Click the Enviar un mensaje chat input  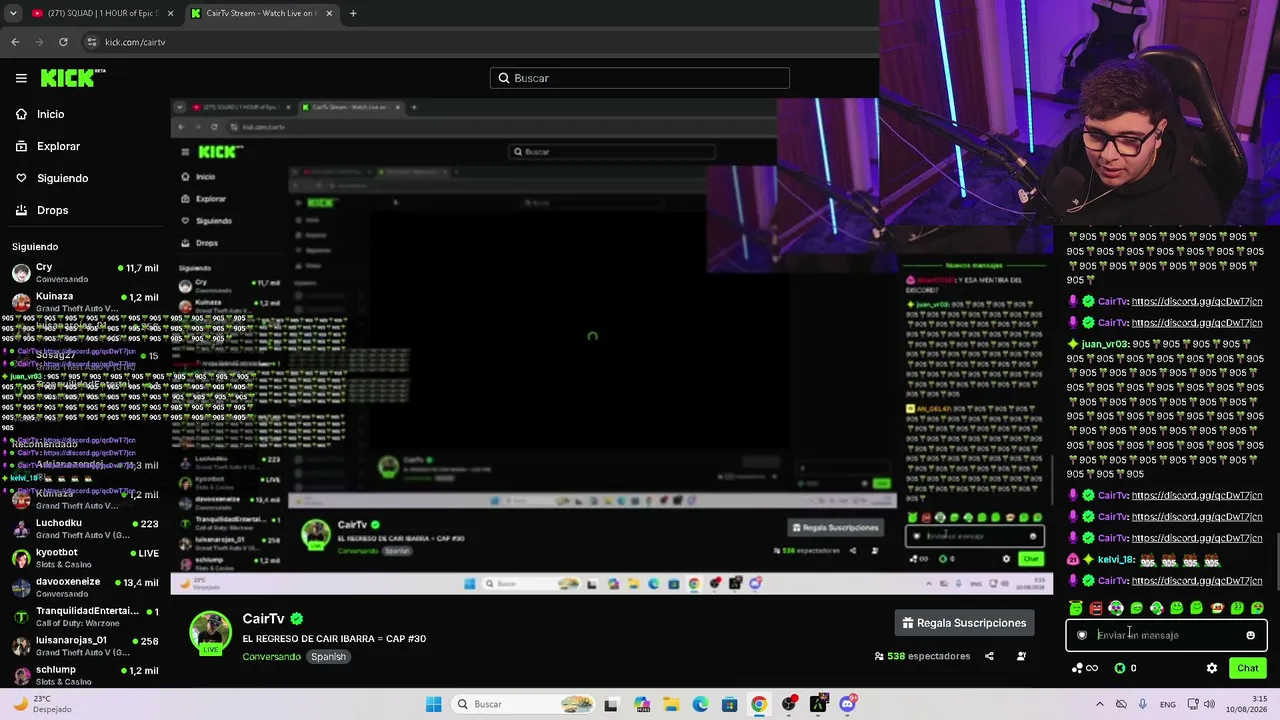(x=1166, y=635)
